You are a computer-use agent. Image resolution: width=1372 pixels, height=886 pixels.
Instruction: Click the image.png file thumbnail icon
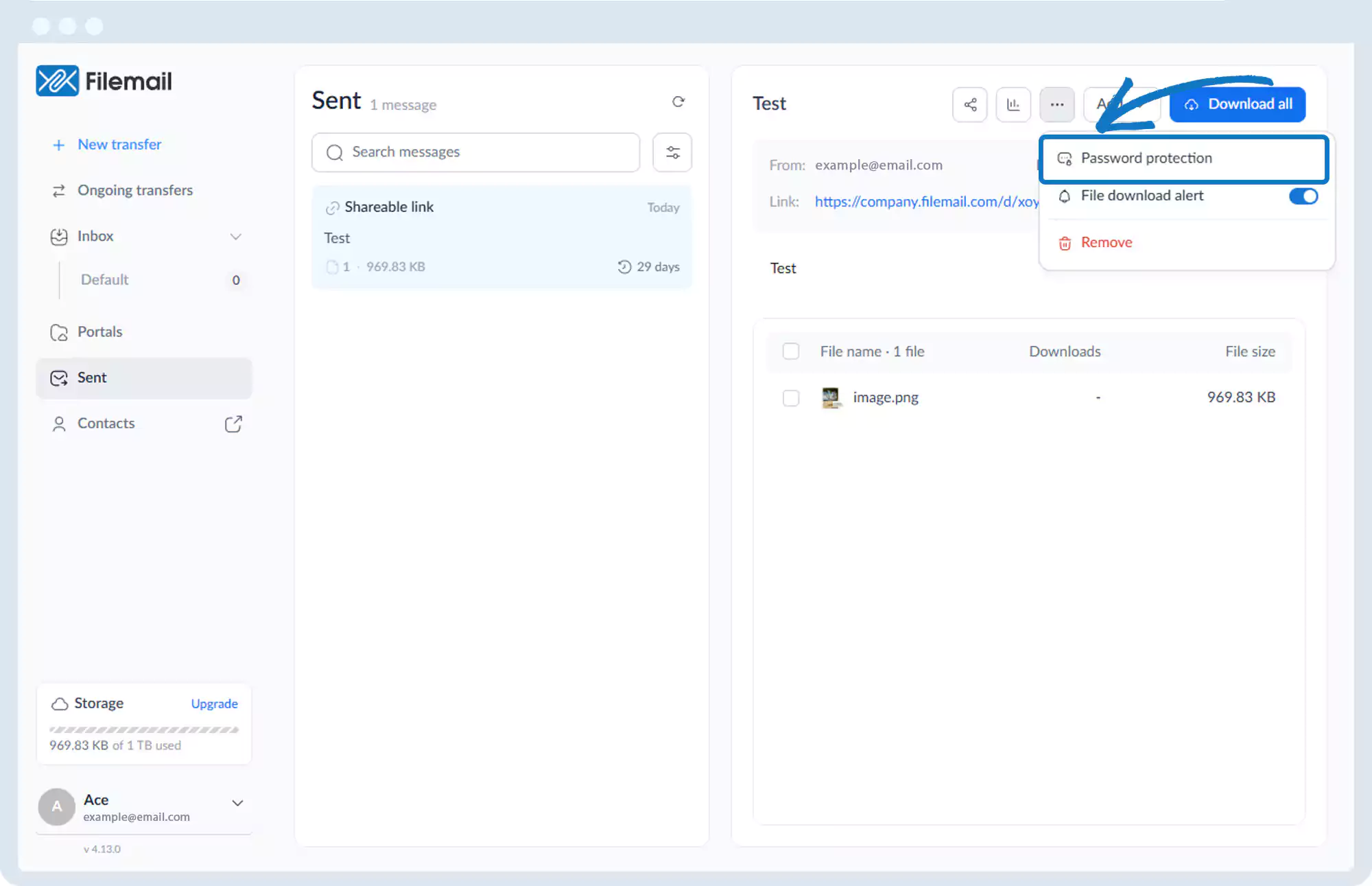click(x=831, y=397)
